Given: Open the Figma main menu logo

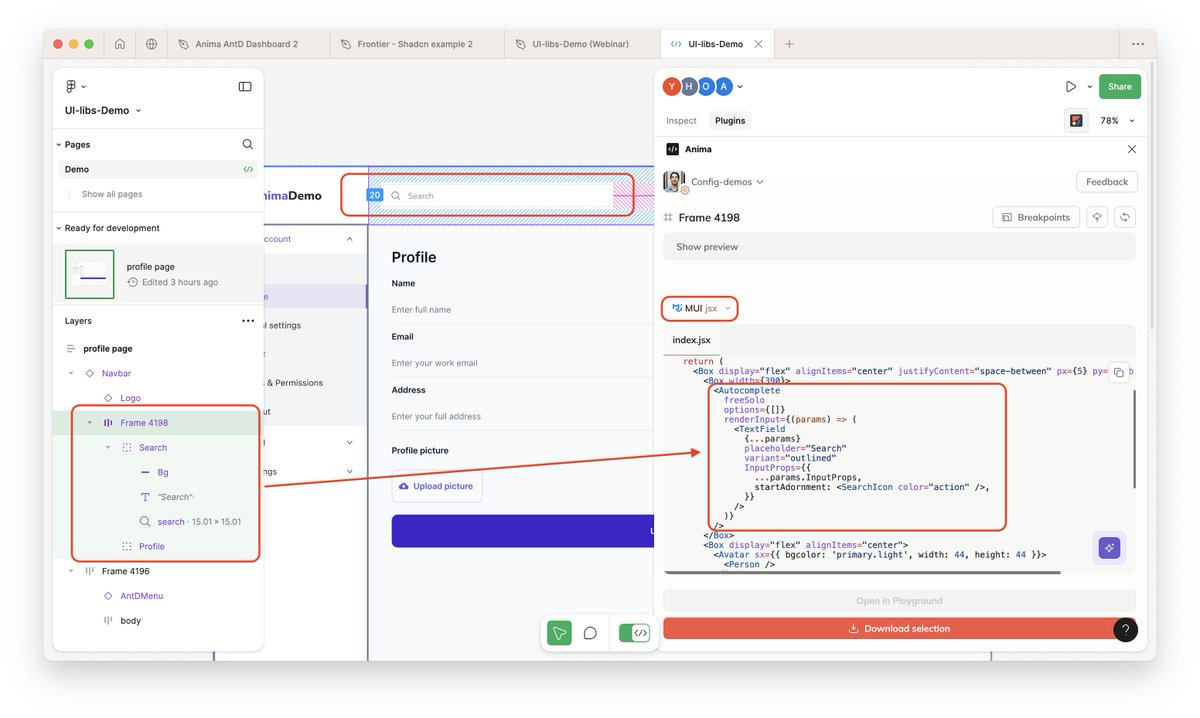Looking at the screenshot, I should pos(71,87).
